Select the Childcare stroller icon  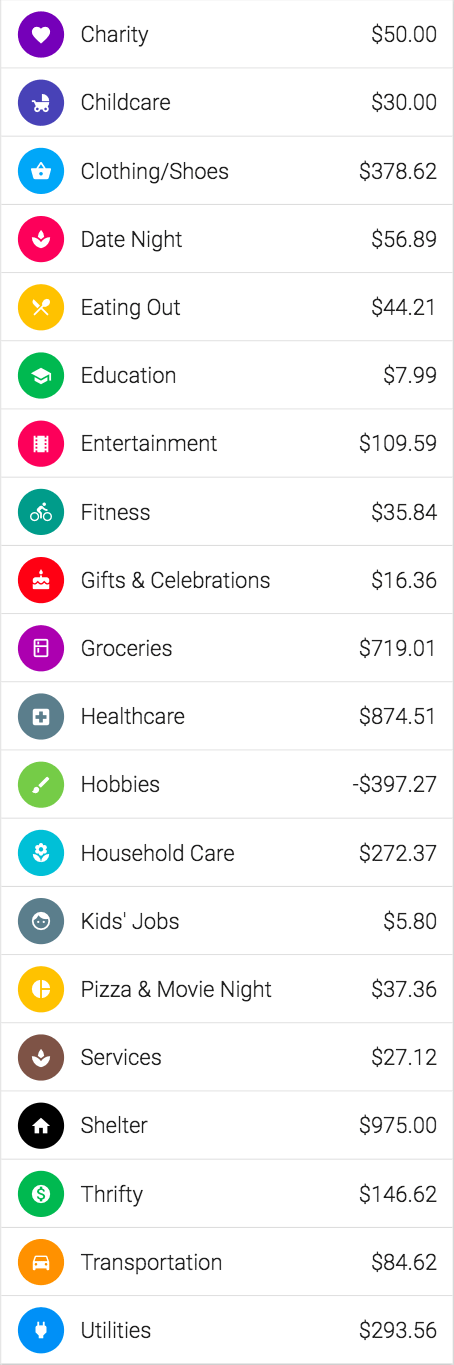(41, 102)
